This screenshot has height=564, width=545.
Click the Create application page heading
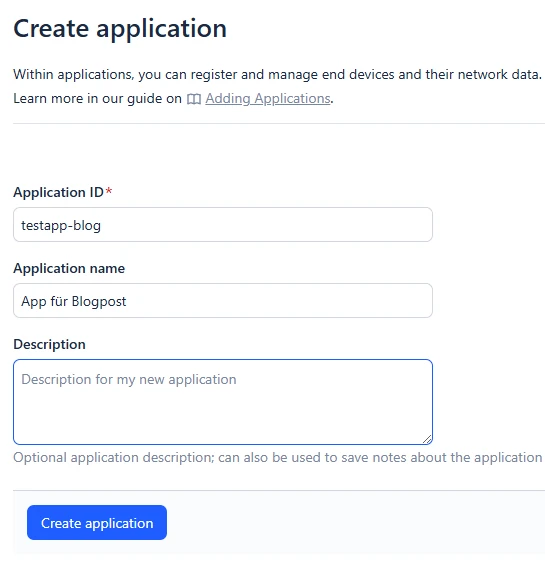[x=120, y=29]
